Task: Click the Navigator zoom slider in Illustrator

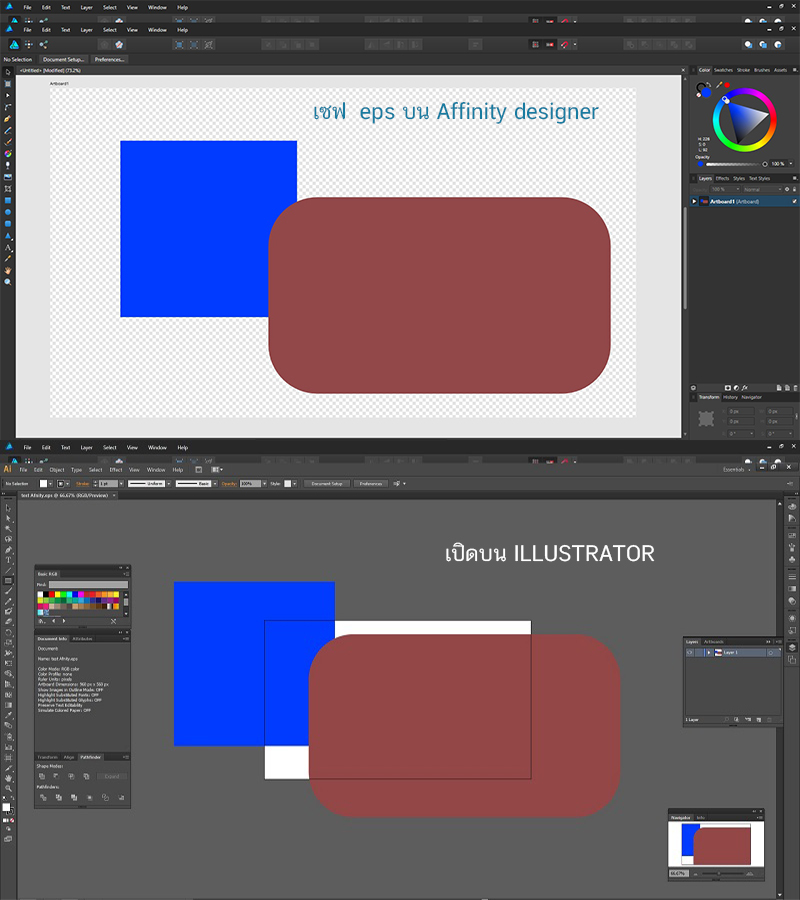Action: [x=722, y=874]
